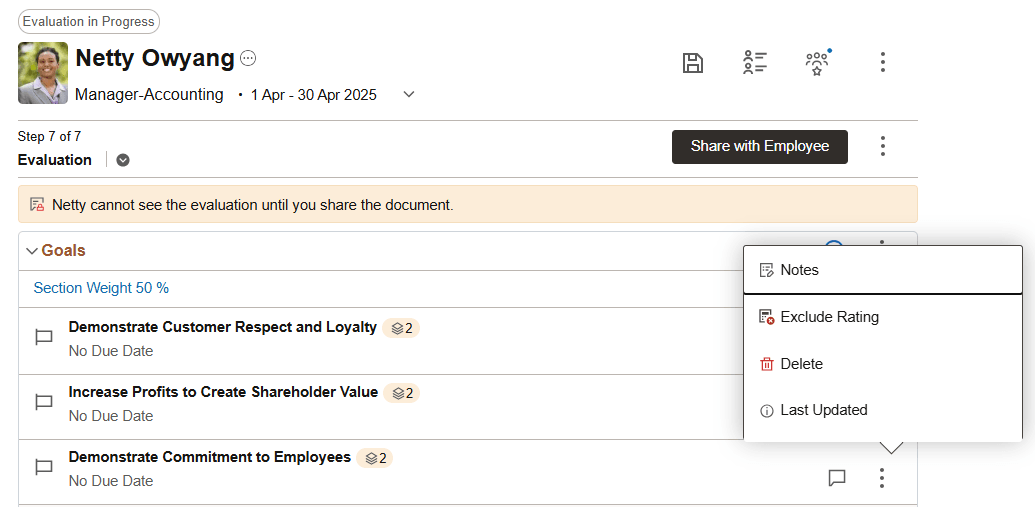Click comment icon for Demonstrate Commitment to Employees
Viewport: 1035px width, 507px height.
(837, 477)
